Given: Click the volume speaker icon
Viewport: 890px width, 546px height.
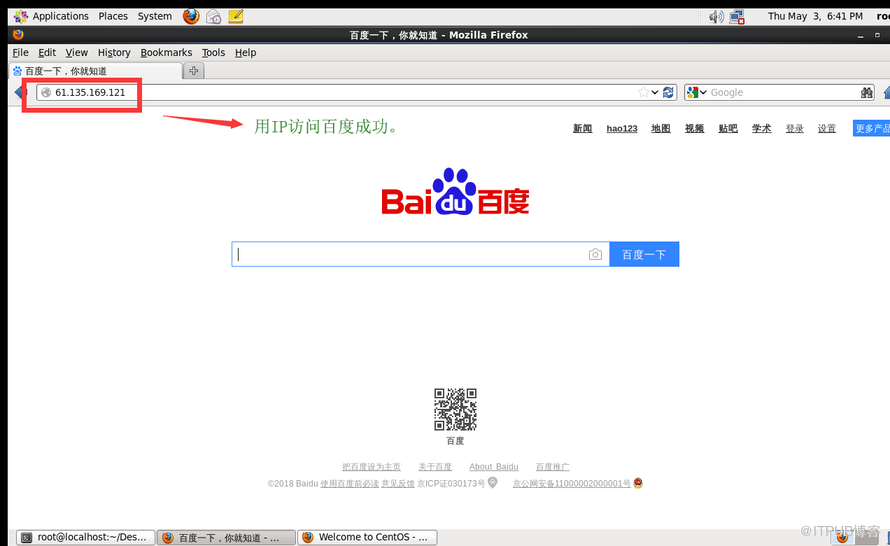Looking at the screenshot, I should 716,16.
